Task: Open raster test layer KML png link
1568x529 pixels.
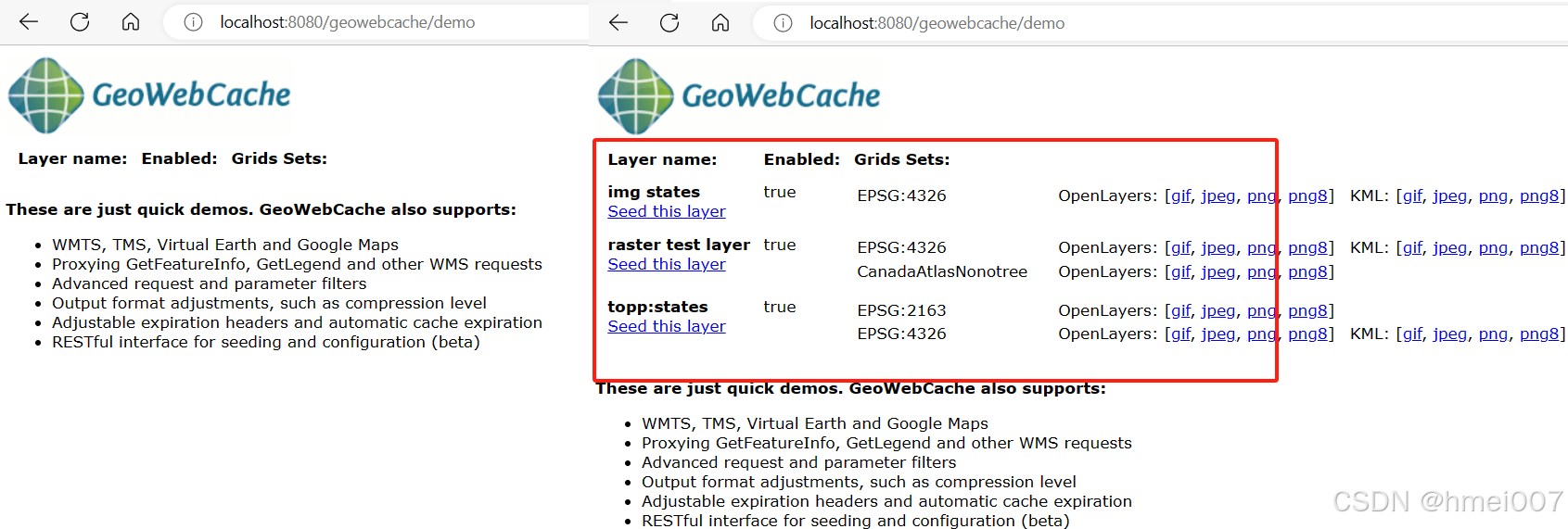Action: (1493, 247)
